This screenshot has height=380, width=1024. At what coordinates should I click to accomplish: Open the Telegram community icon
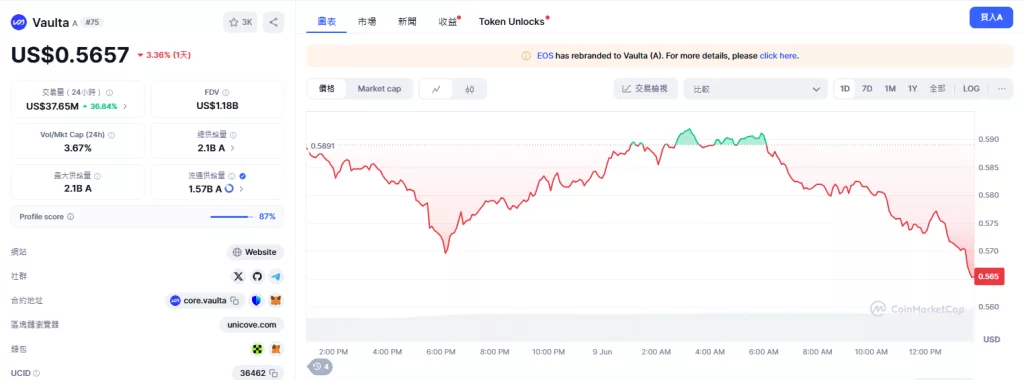point(276,277)
